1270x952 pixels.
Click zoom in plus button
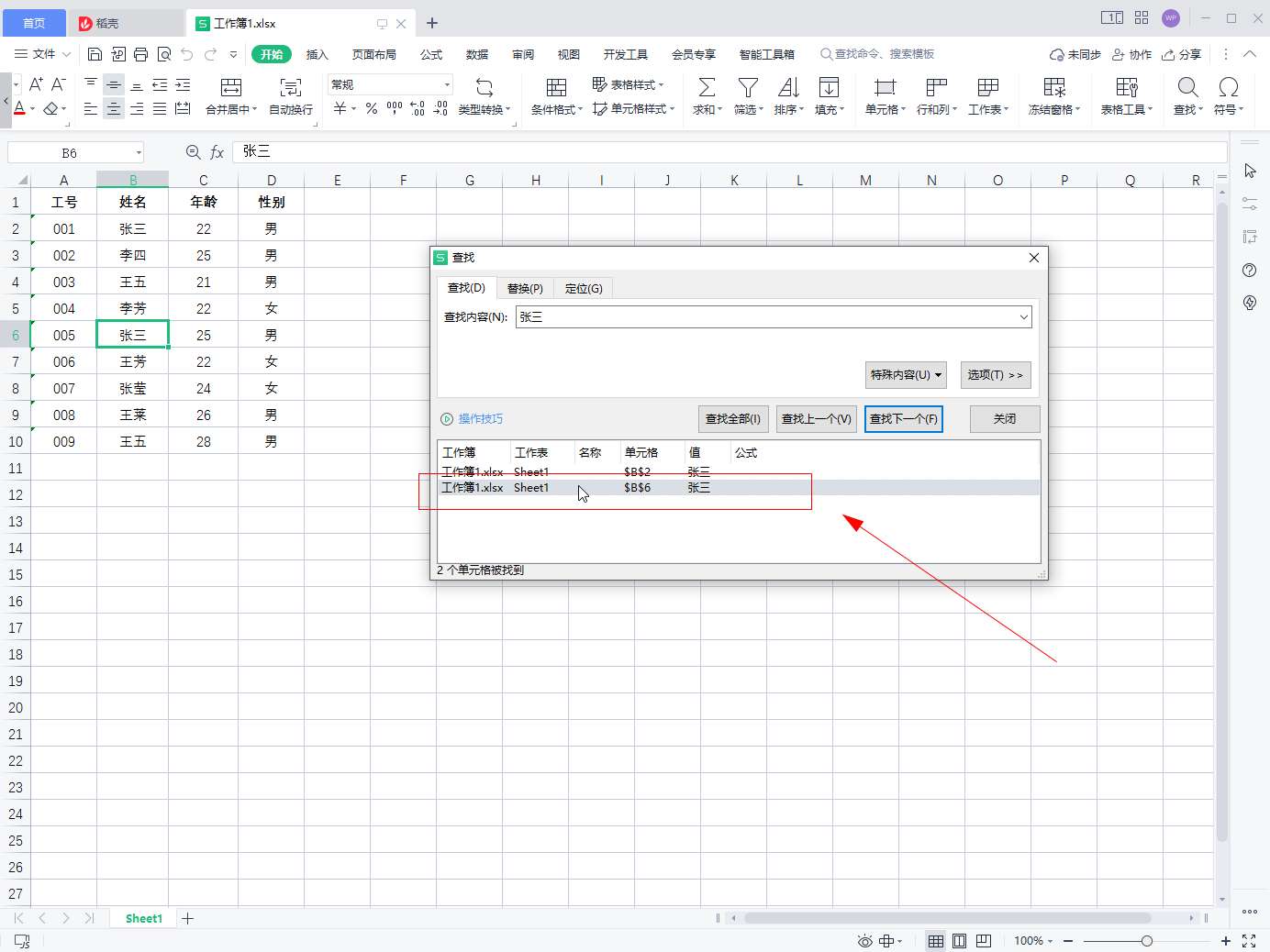1225,941
